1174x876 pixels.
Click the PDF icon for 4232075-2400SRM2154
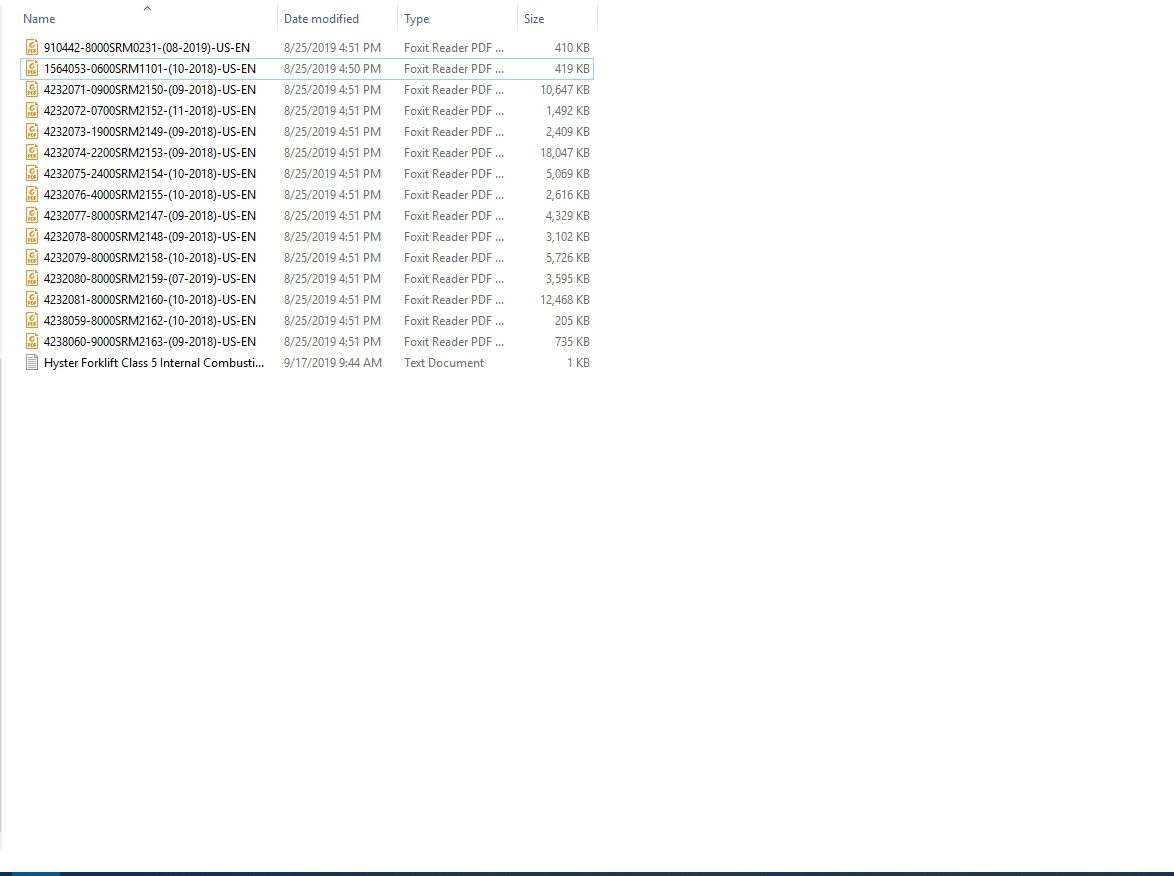coord(31,173)
